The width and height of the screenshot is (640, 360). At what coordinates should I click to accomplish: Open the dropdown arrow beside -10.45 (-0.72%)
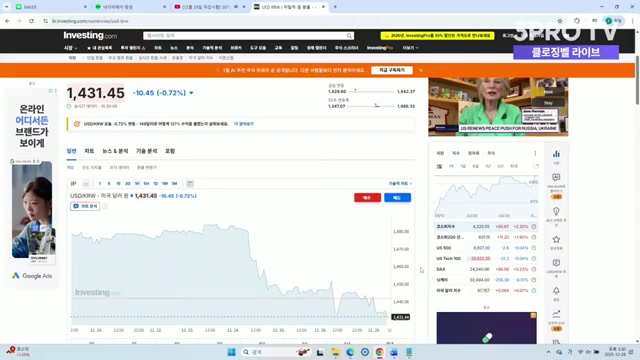coord(191,93)
